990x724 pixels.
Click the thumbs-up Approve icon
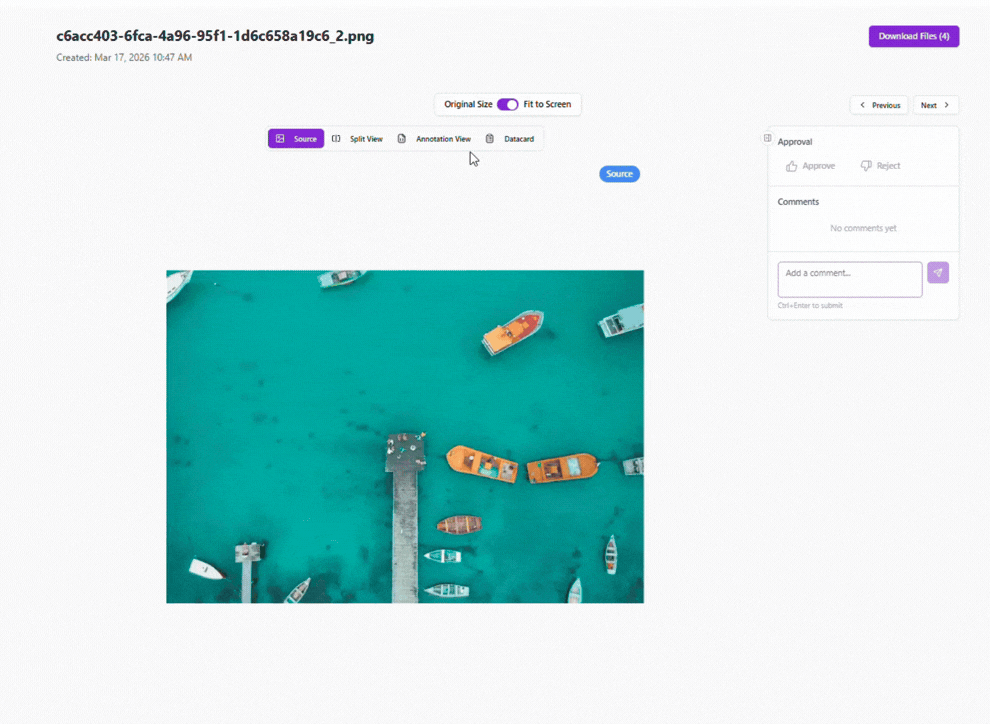click(791, 166)
